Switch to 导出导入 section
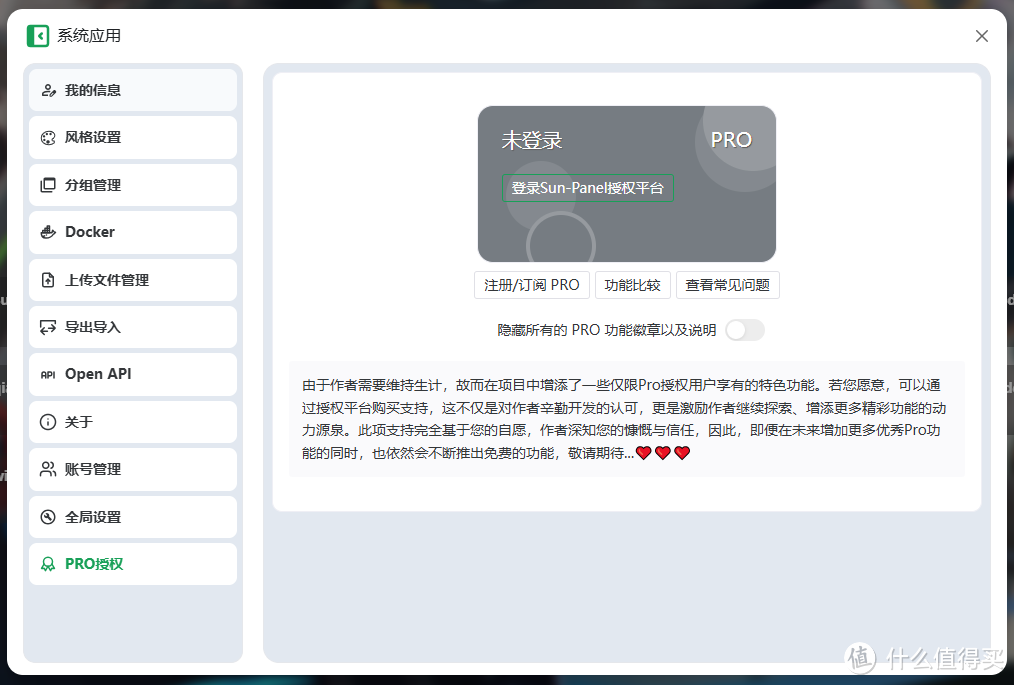1014x685 pixels. coord(133,327)
